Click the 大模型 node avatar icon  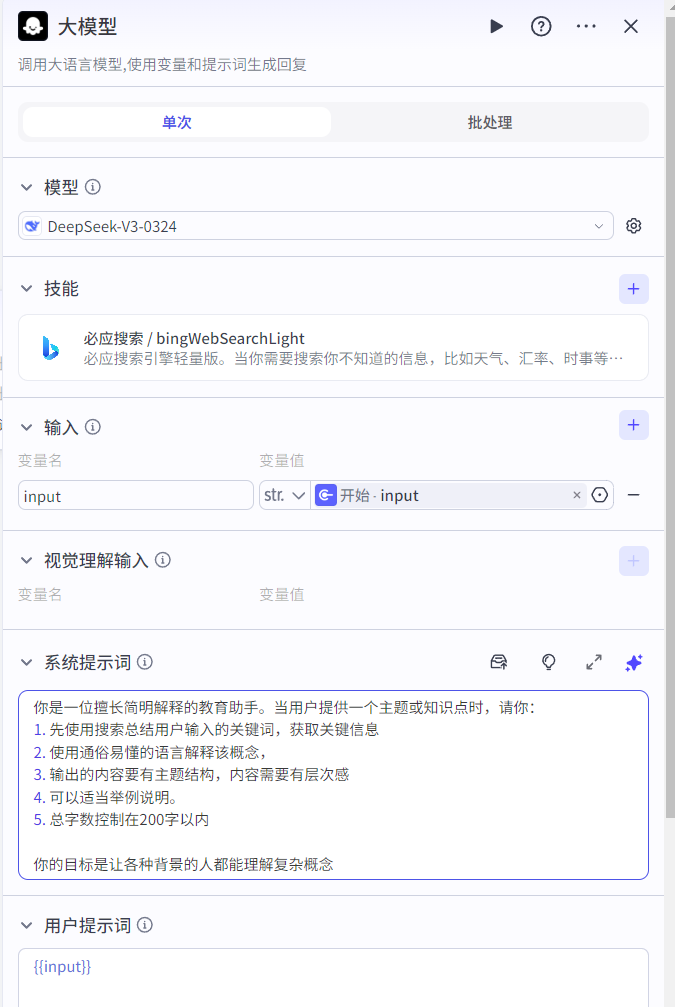(x=33, y=26)
